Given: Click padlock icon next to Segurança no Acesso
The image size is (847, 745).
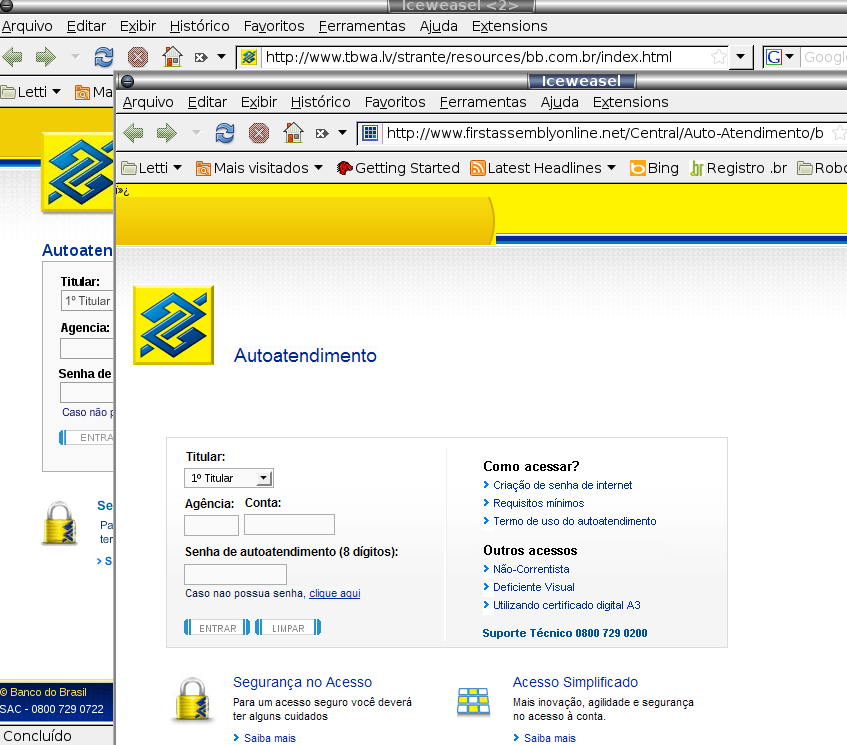Looking at the screenshot, I should [193, 699].
